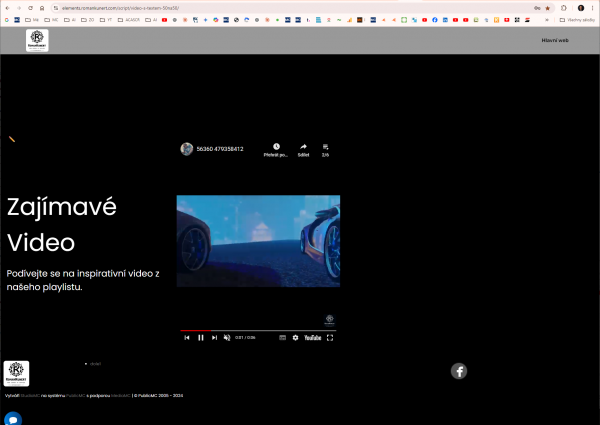This screenshot has height=425, width=600.
Task: Click the video title 56360 479358412
Action: [x=220, y=149]
